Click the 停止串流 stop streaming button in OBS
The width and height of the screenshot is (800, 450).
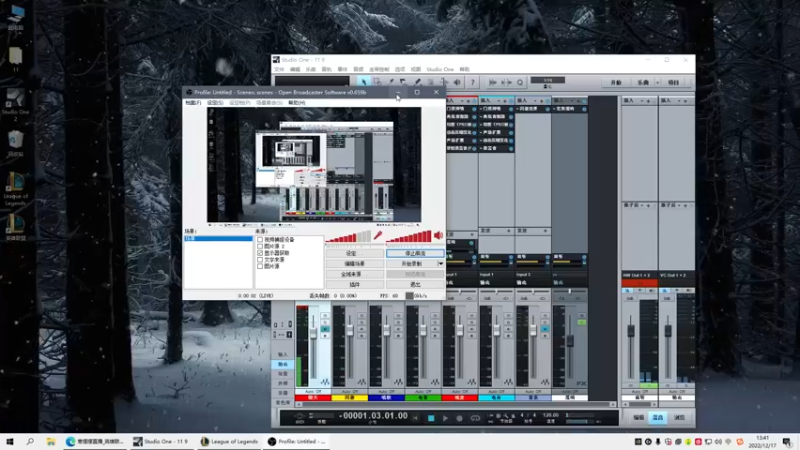tap(415, 253)
